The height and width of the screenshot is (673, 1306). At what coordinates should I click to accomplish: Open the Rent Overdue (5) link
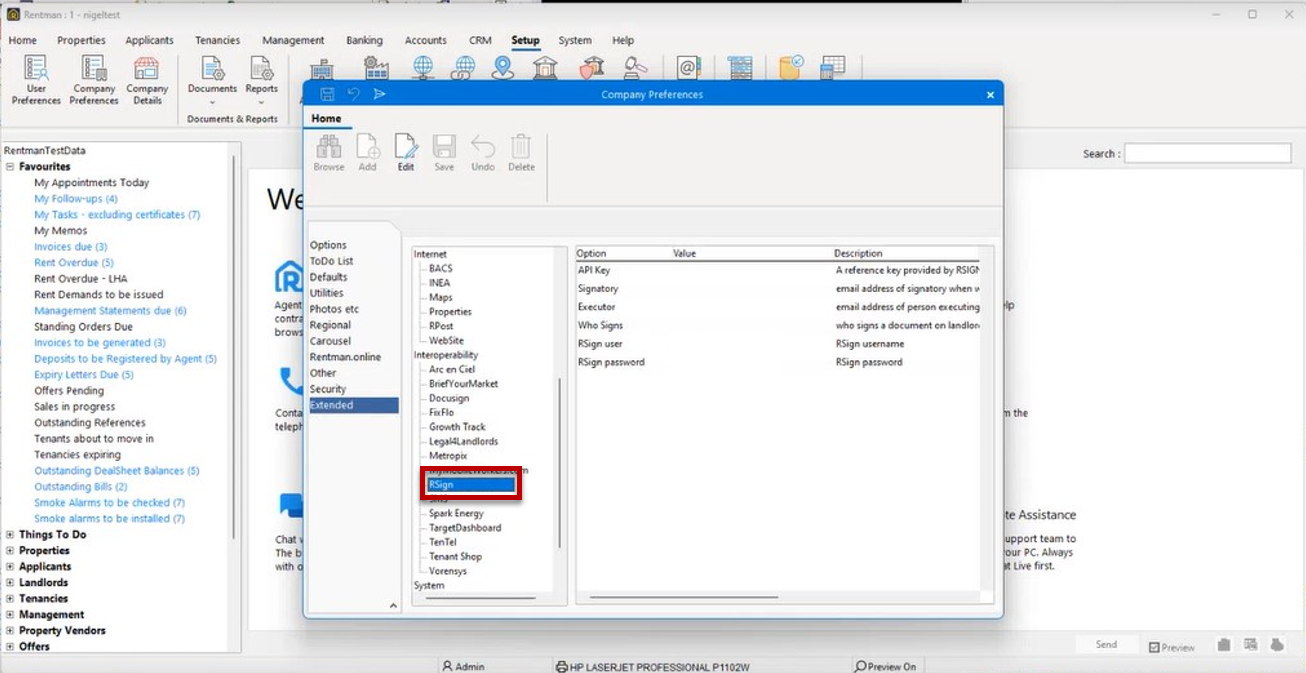(74, 263)
